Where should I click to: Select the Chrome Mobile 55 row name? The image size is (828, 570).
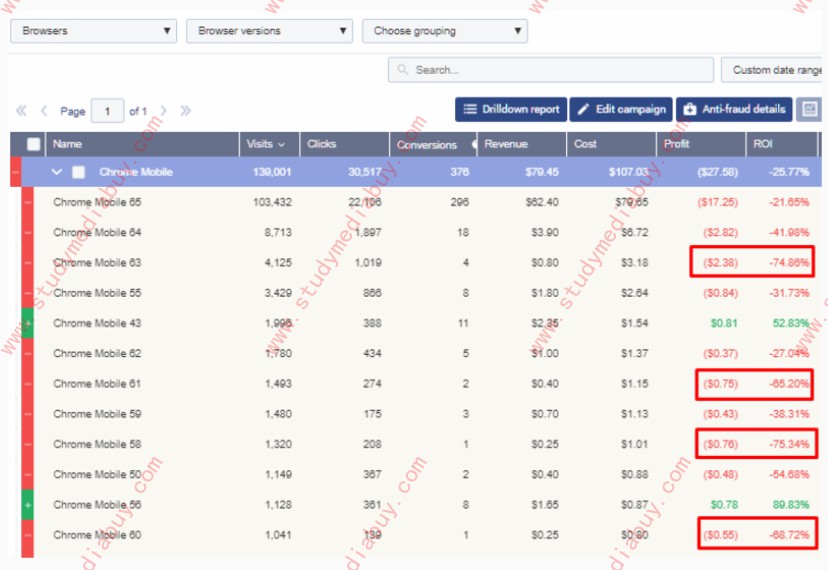tap(97, 293)
